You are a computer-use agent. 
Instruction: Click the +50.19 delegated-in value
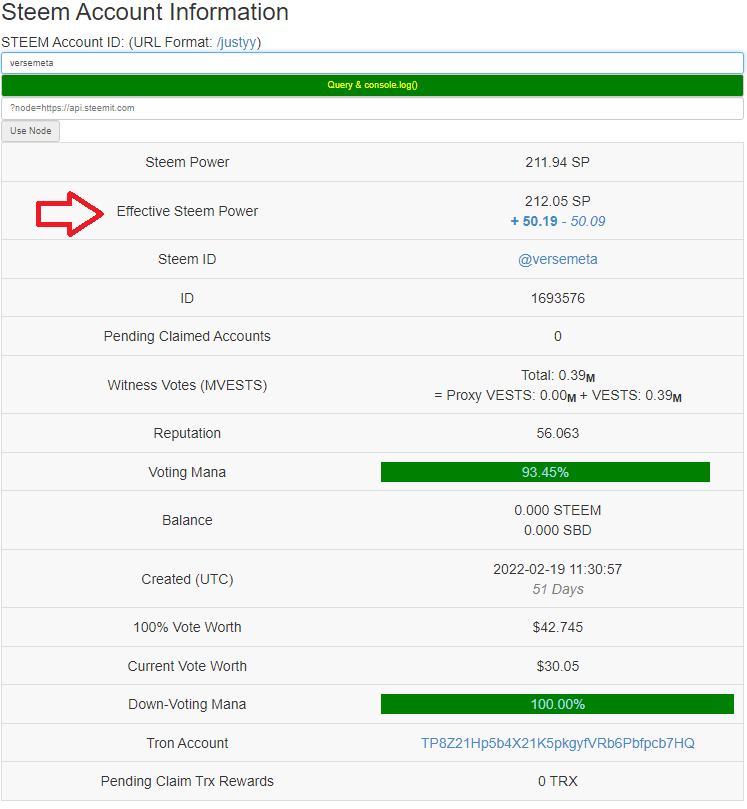point(534,222)
